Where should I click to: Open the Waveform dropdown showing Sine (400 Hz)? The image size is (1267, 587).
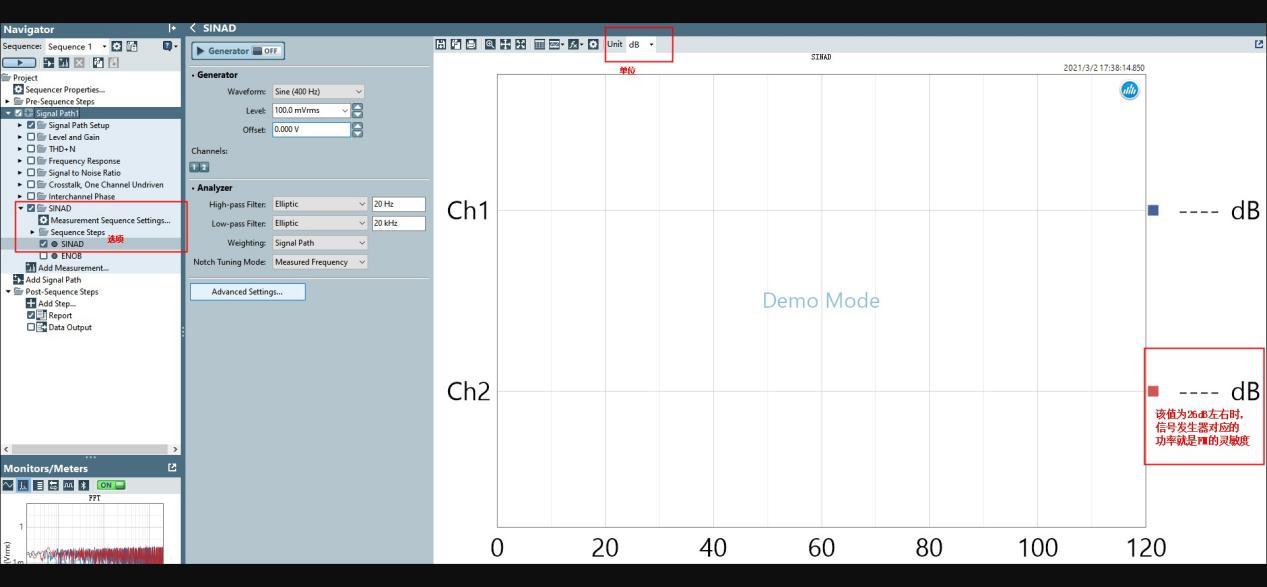[319, 92]
